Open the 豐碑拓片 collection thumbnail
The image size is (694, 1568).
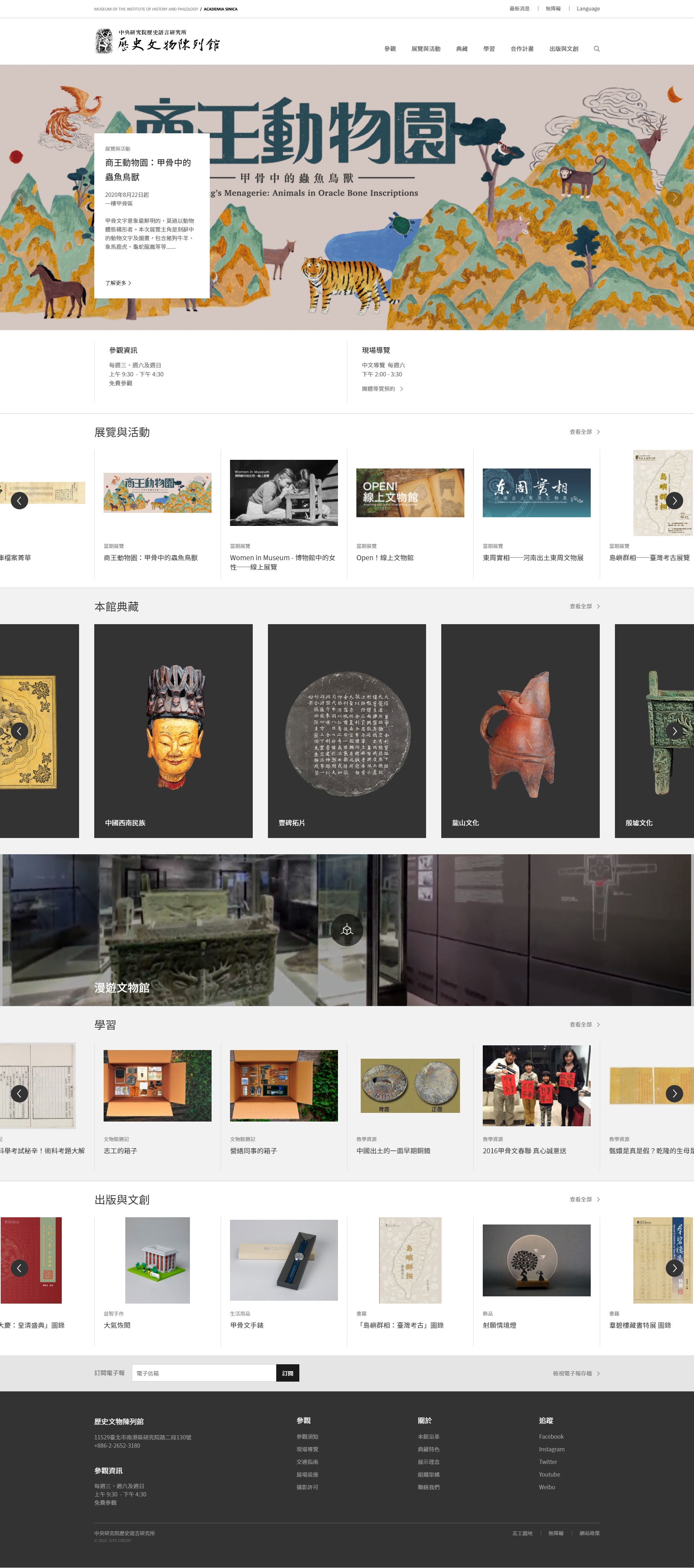pos(347,730)
